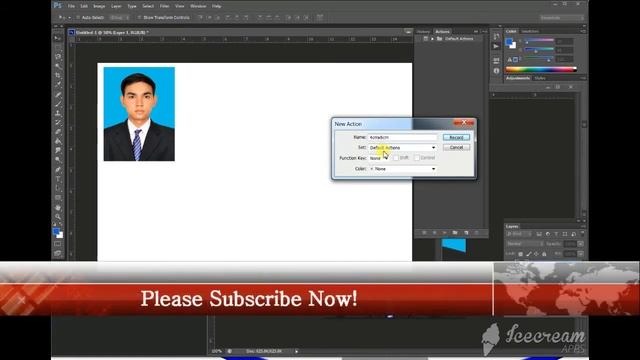This screenshot has width=640, height=360.
Task: Click Record button in New Action dialog
Action: (x=456, y=138)
